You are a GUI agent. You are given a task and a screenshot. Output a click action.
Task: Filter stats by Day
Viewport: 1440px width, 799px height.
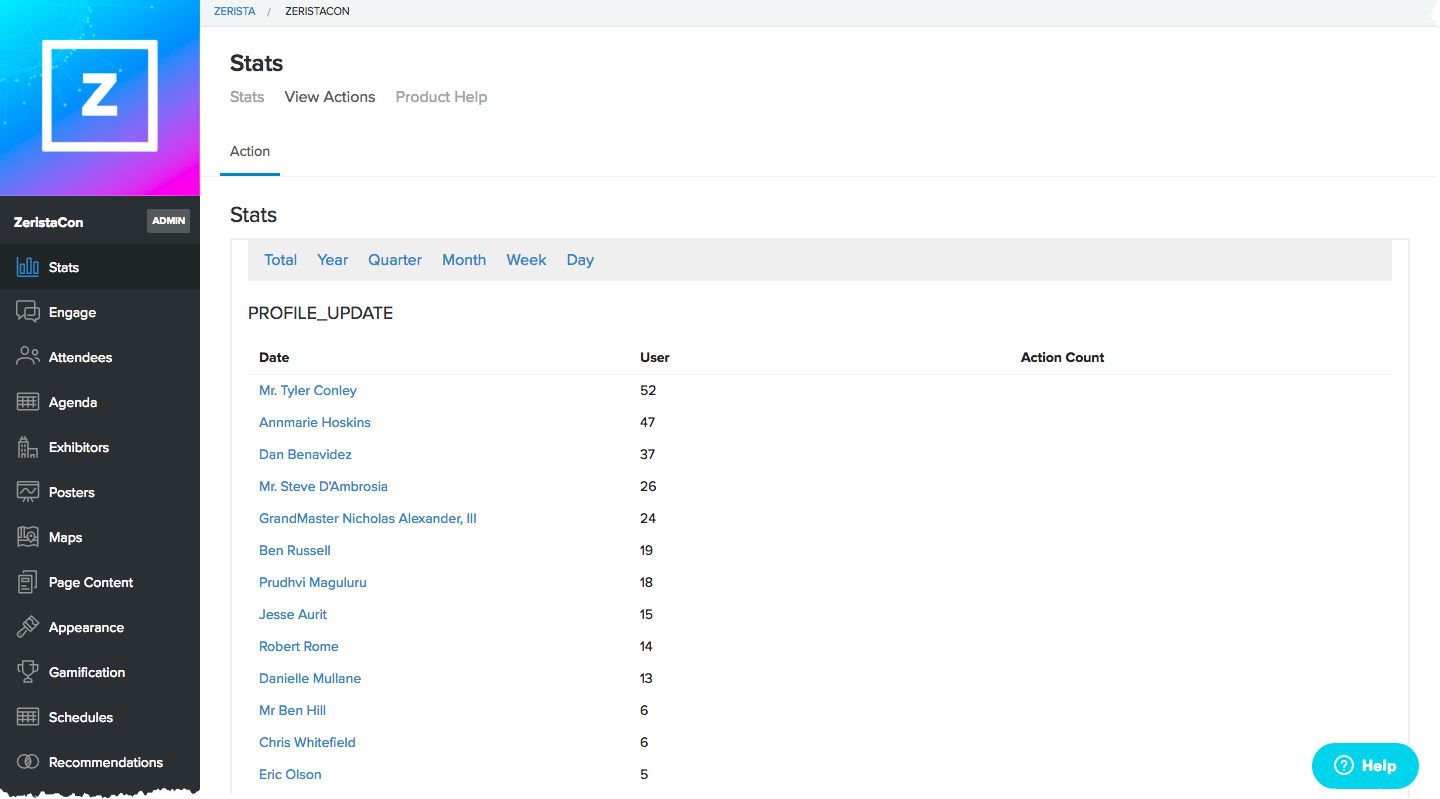point(580,260)
